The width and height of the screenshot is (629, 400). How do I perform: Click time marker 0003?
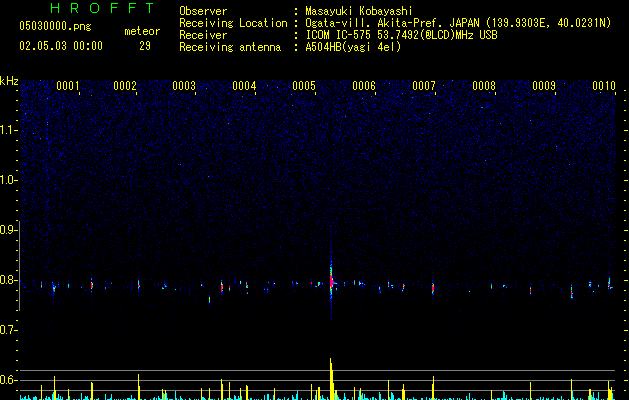tap(184, 85)
